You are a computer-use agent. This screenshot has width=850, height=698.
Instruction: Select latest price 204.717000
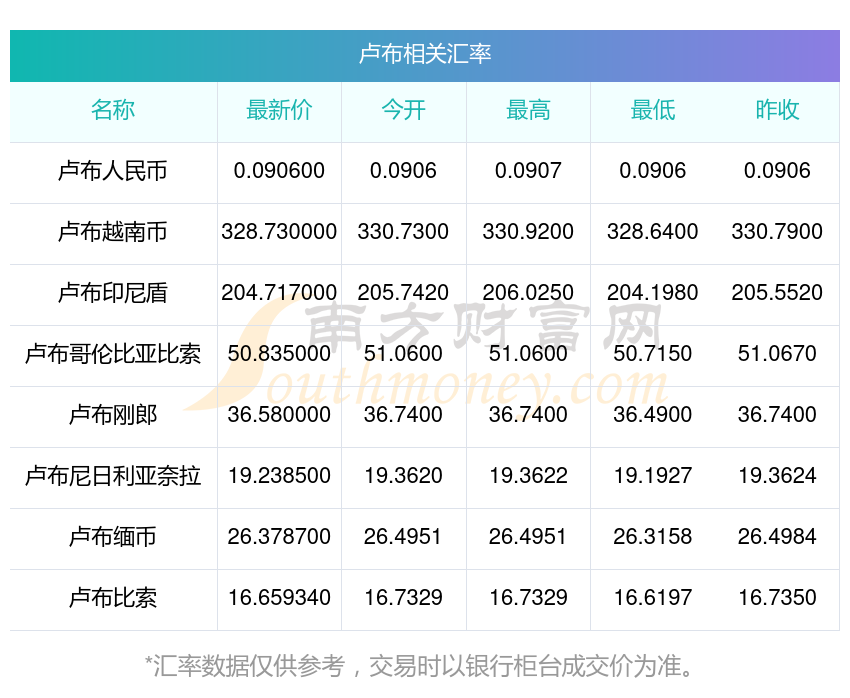point(279,293)
